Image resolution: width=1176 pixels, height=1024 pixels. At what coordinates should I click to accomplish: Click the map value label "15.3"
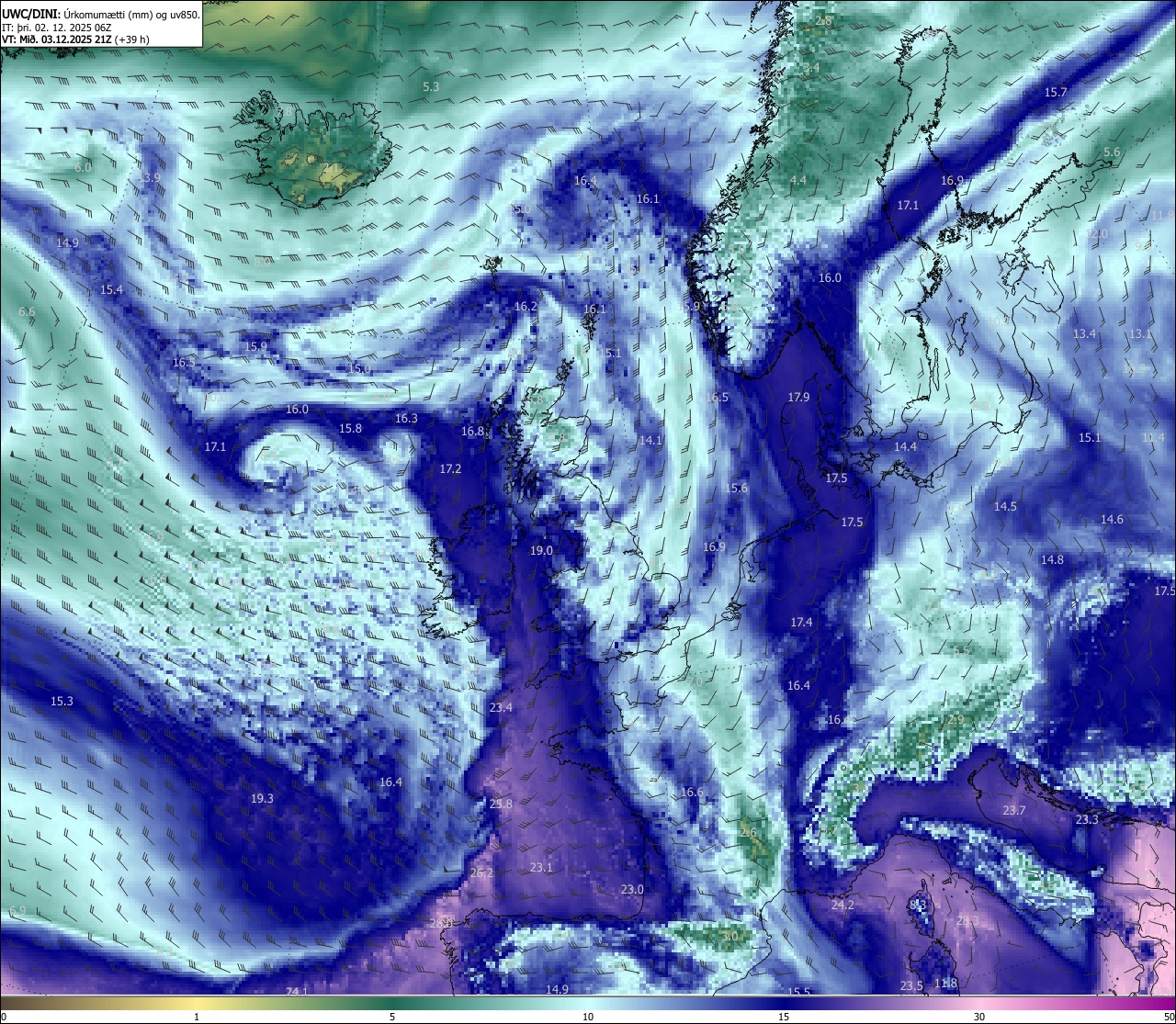[62, 702]
